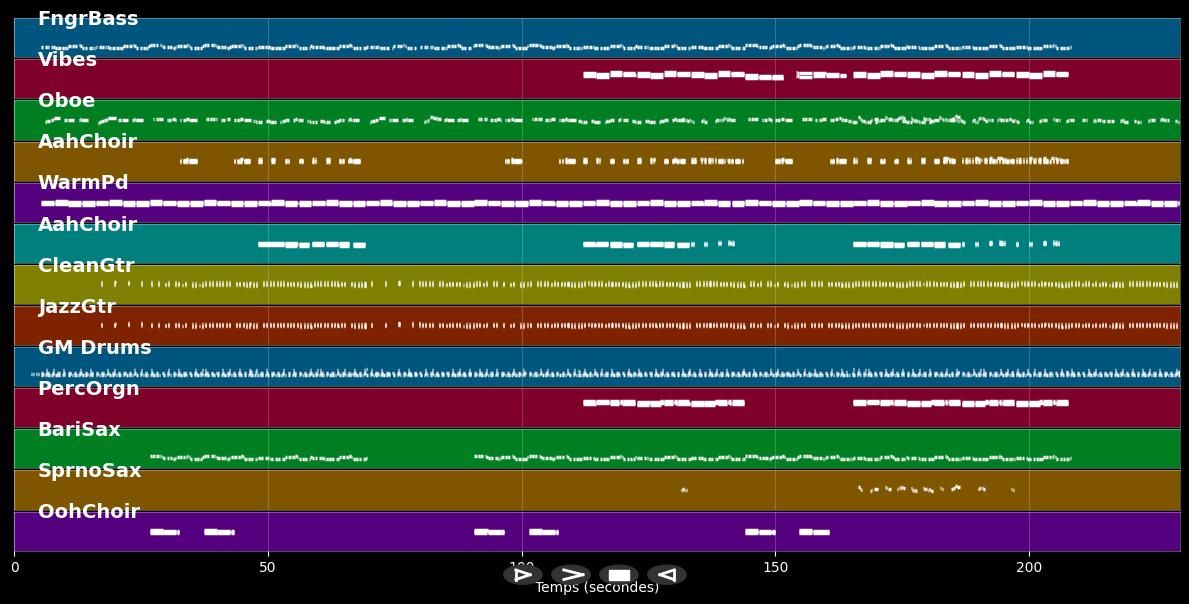Click the Temps (secondes) axis label
This screenshot has width=1189, height=604.
tap(596, 588)
